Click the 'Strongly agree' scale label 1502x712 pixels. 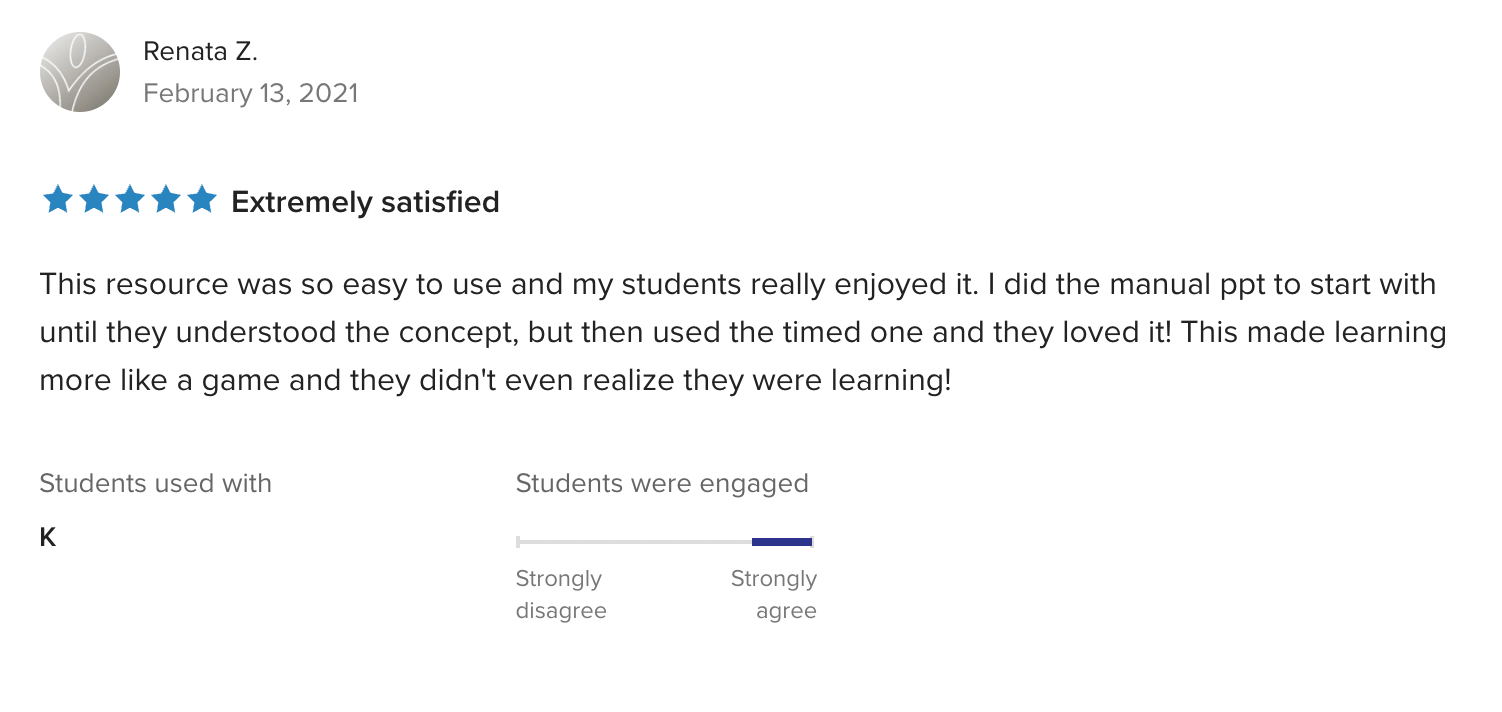coord(774,594)
